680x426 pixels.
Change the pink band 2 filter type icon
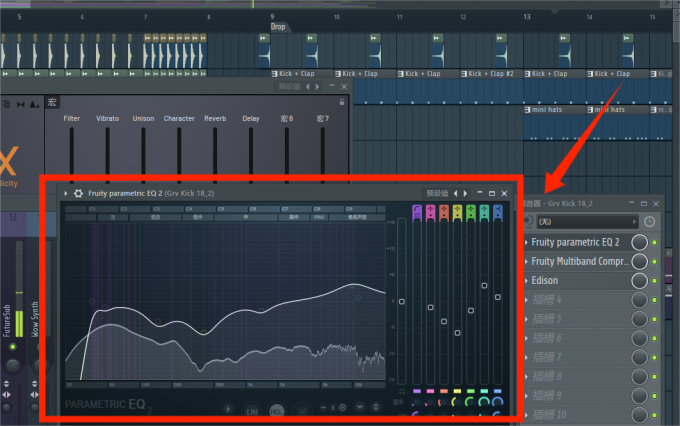(430, 213)
